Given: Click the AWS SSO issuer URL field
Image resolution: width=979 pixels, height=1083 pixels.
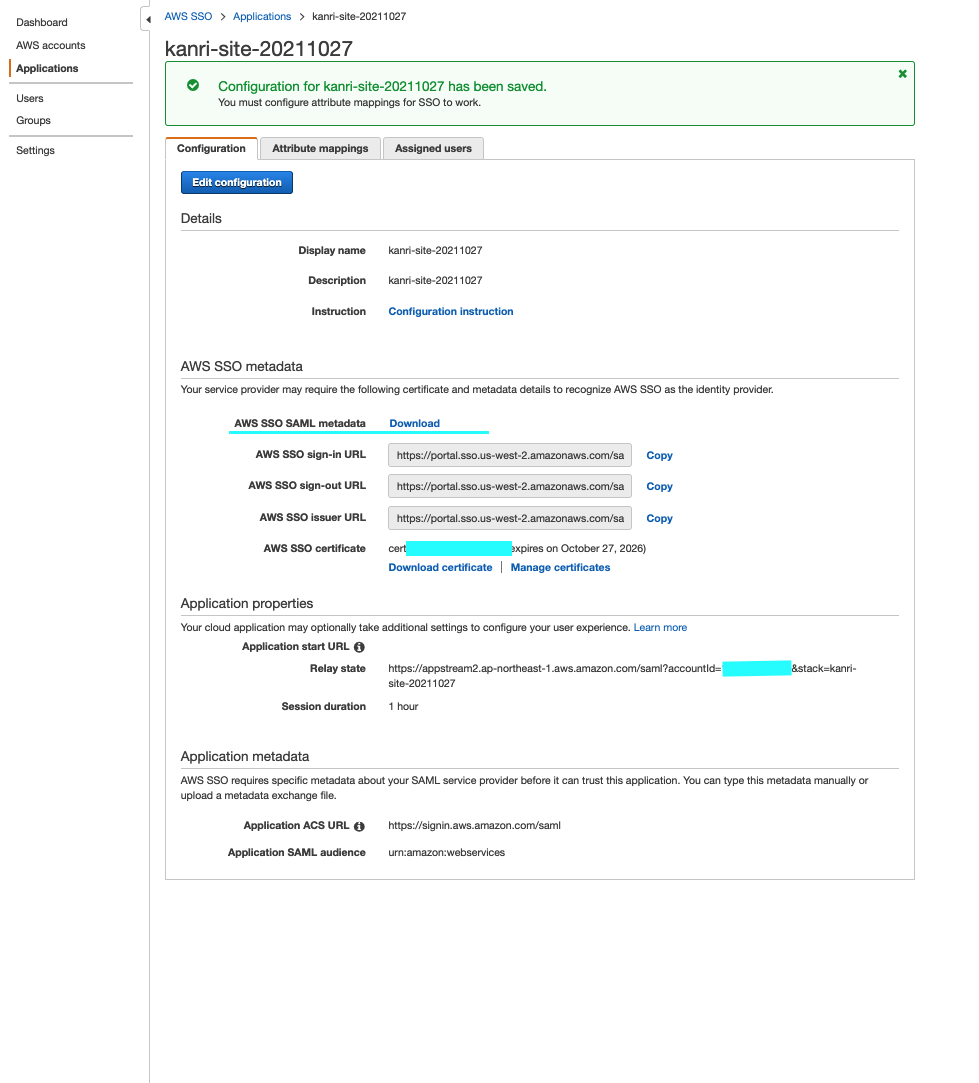Looking at the screenshot, I should click(510, 518).
